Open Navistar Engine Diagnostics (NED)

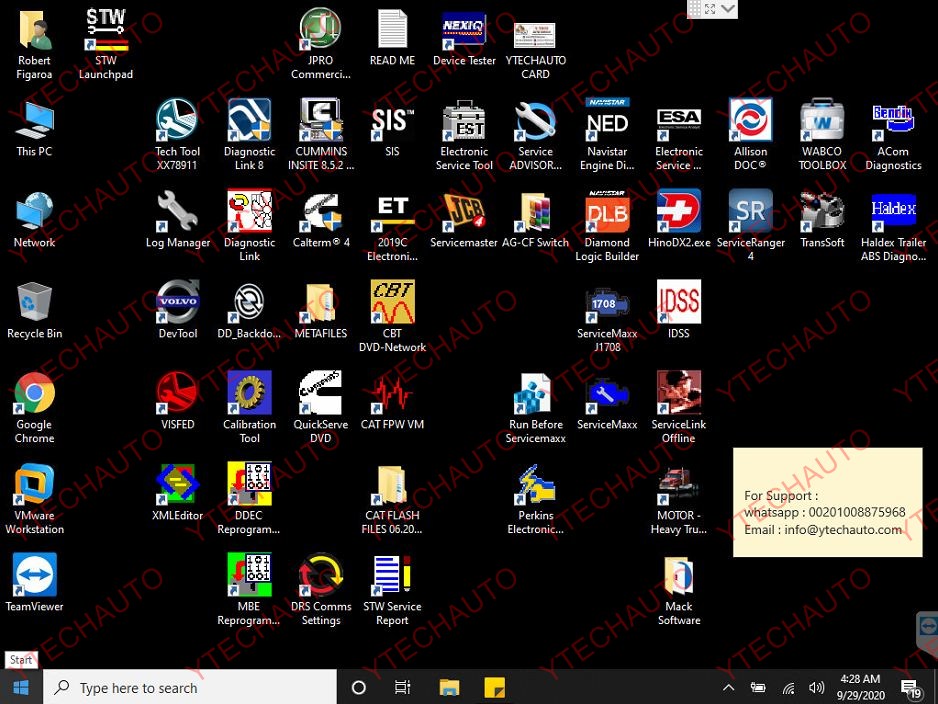(x=607, y=134)
